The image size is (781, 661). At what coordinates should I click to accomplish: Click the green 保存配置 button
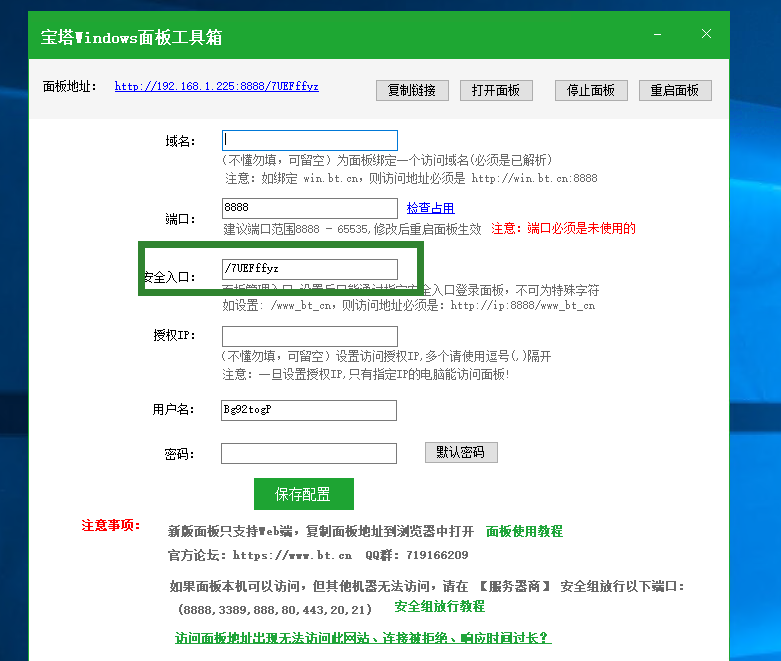[x=304, y=494]
